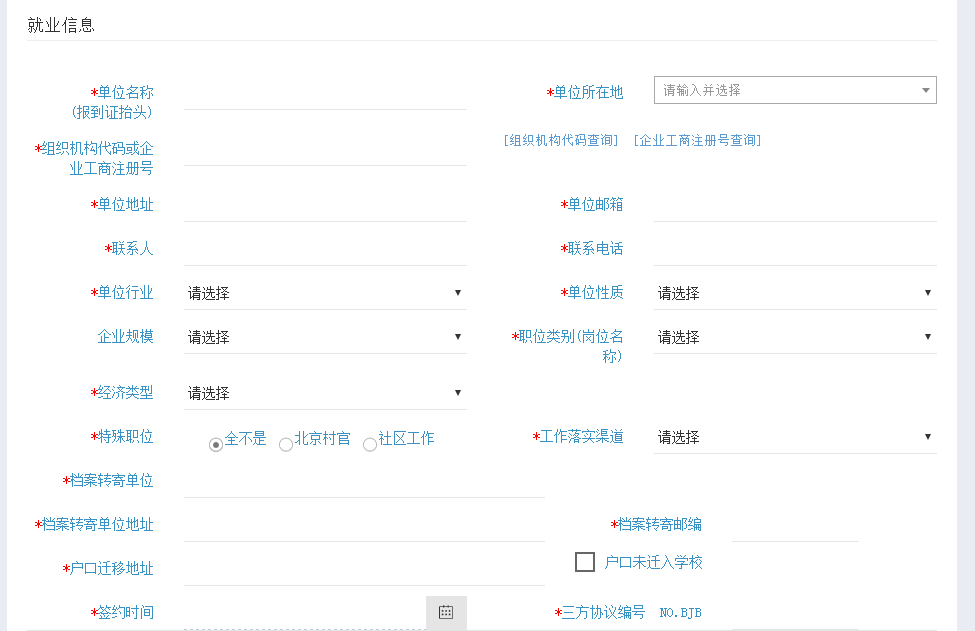Click the 单位名称 input field

(x=325, y=93)
